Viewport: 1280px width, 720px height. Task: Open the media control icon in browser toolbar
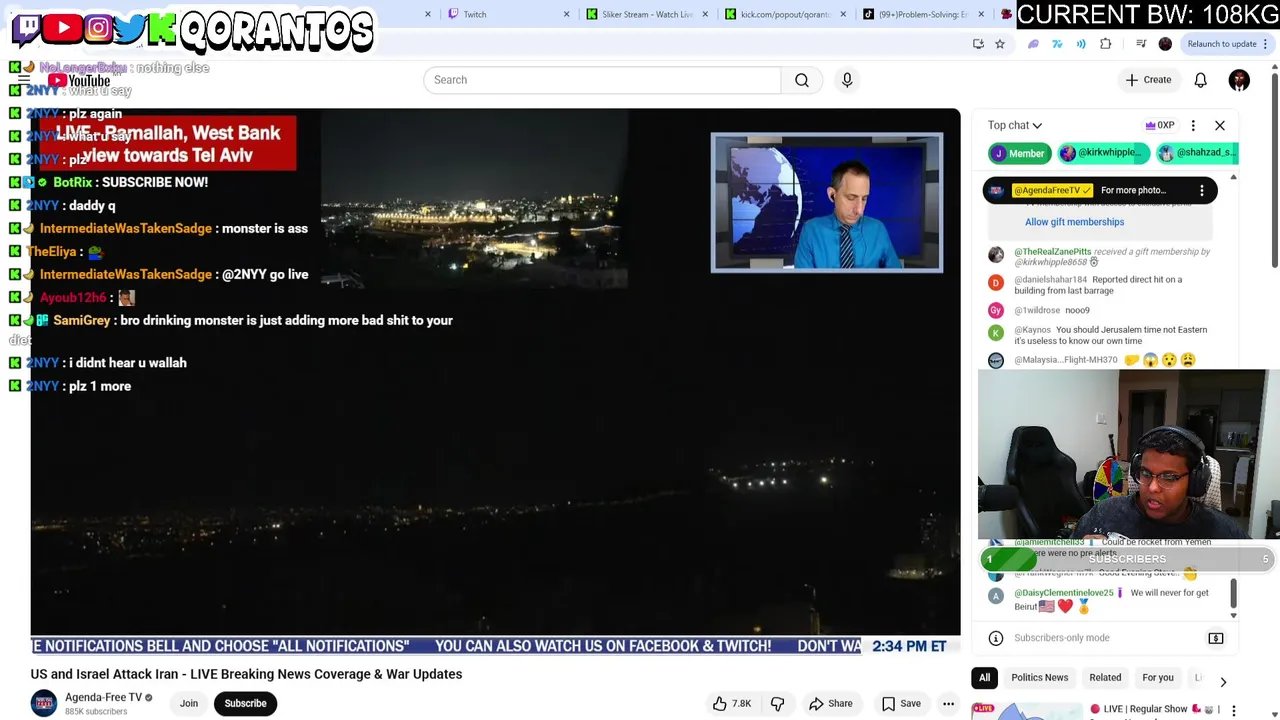click(1141, 44)
